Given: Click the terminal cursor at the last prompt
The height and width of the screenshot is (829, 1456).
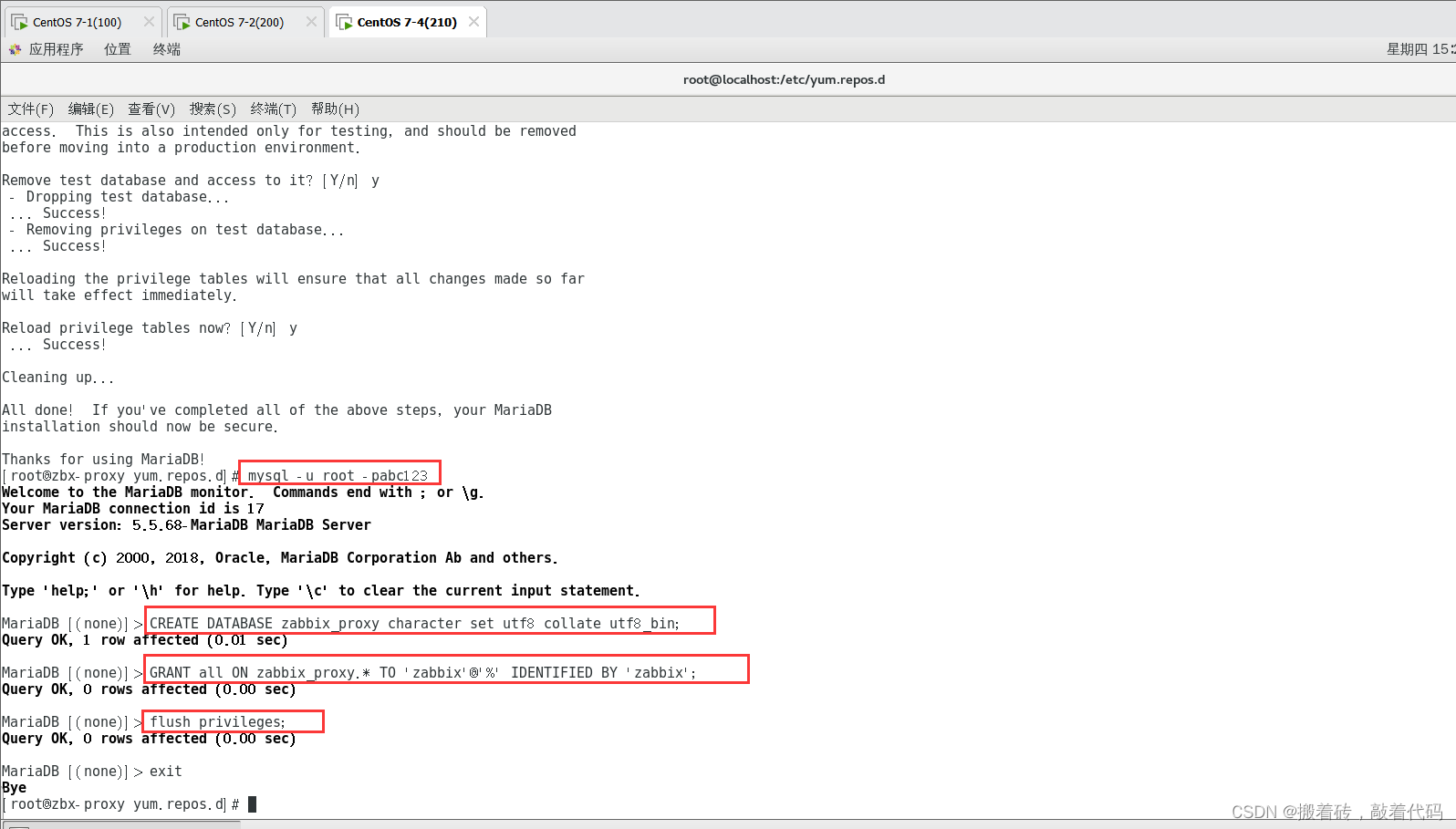Looking at the screenshot, I should pos(253,804).
